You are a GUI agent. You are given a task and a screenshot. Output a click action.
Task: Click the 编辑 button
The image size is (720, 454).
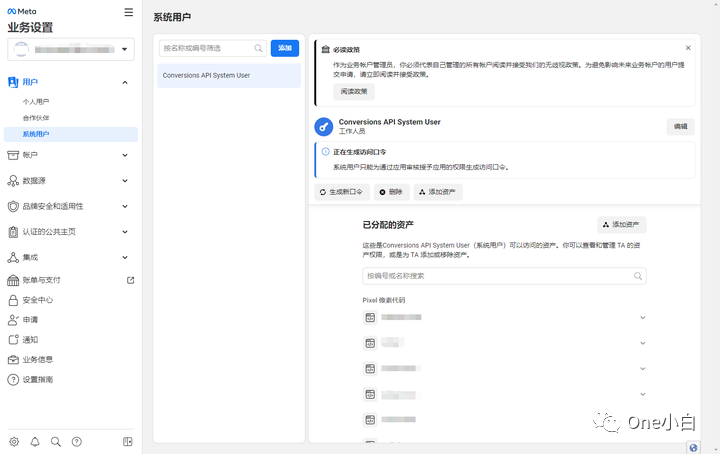coord(681,127)
